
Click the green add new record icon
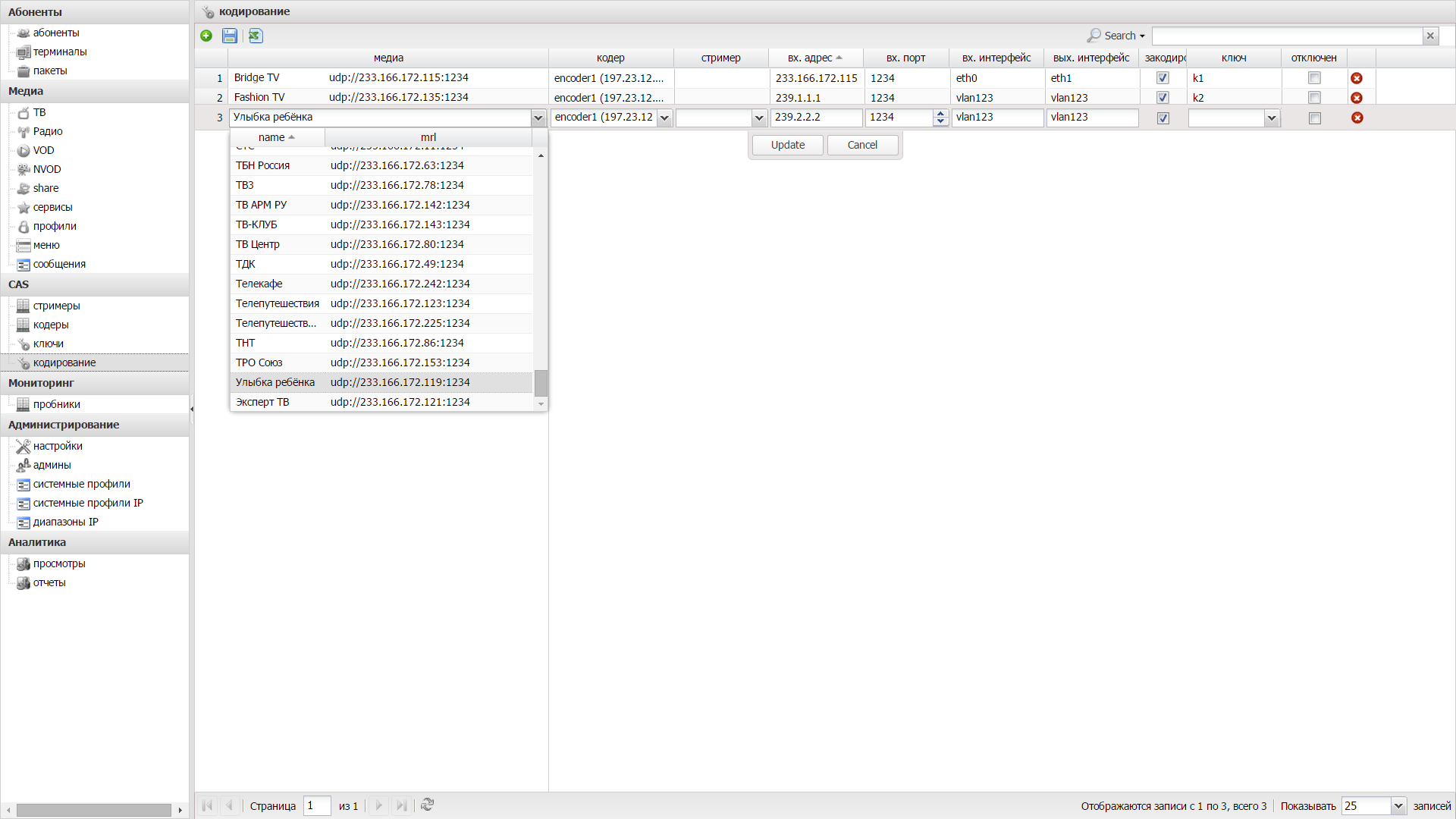click(x=206, y=35)
